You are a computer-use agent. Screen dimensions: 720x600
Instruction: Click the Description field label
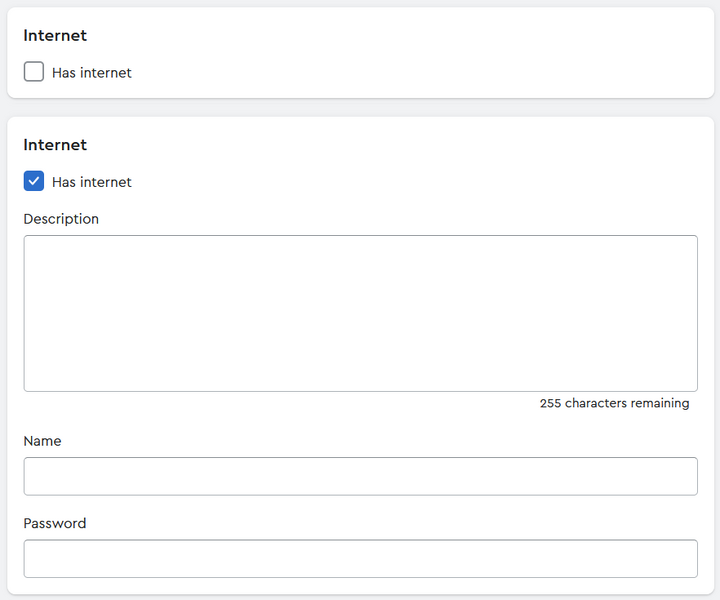click(x=61, y=219)
